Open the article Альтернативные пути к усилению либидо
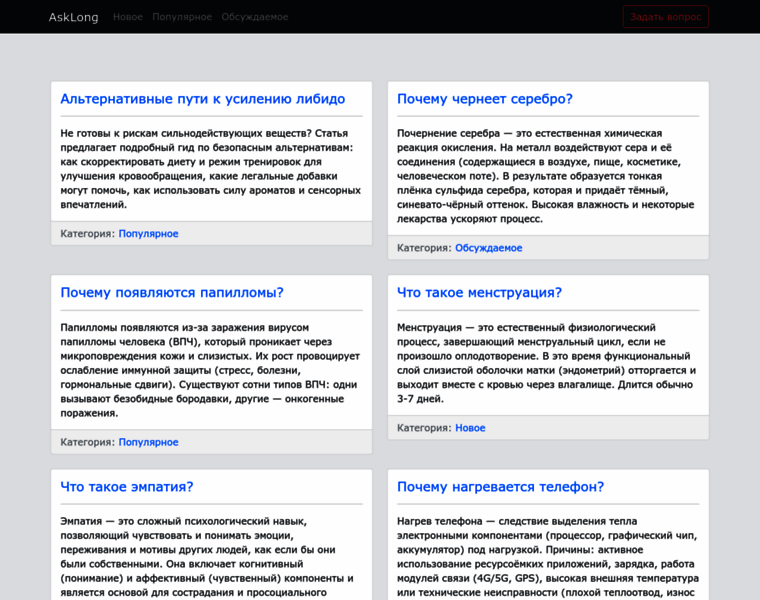Viewport: 760px width, 600px height. point(202,99)
